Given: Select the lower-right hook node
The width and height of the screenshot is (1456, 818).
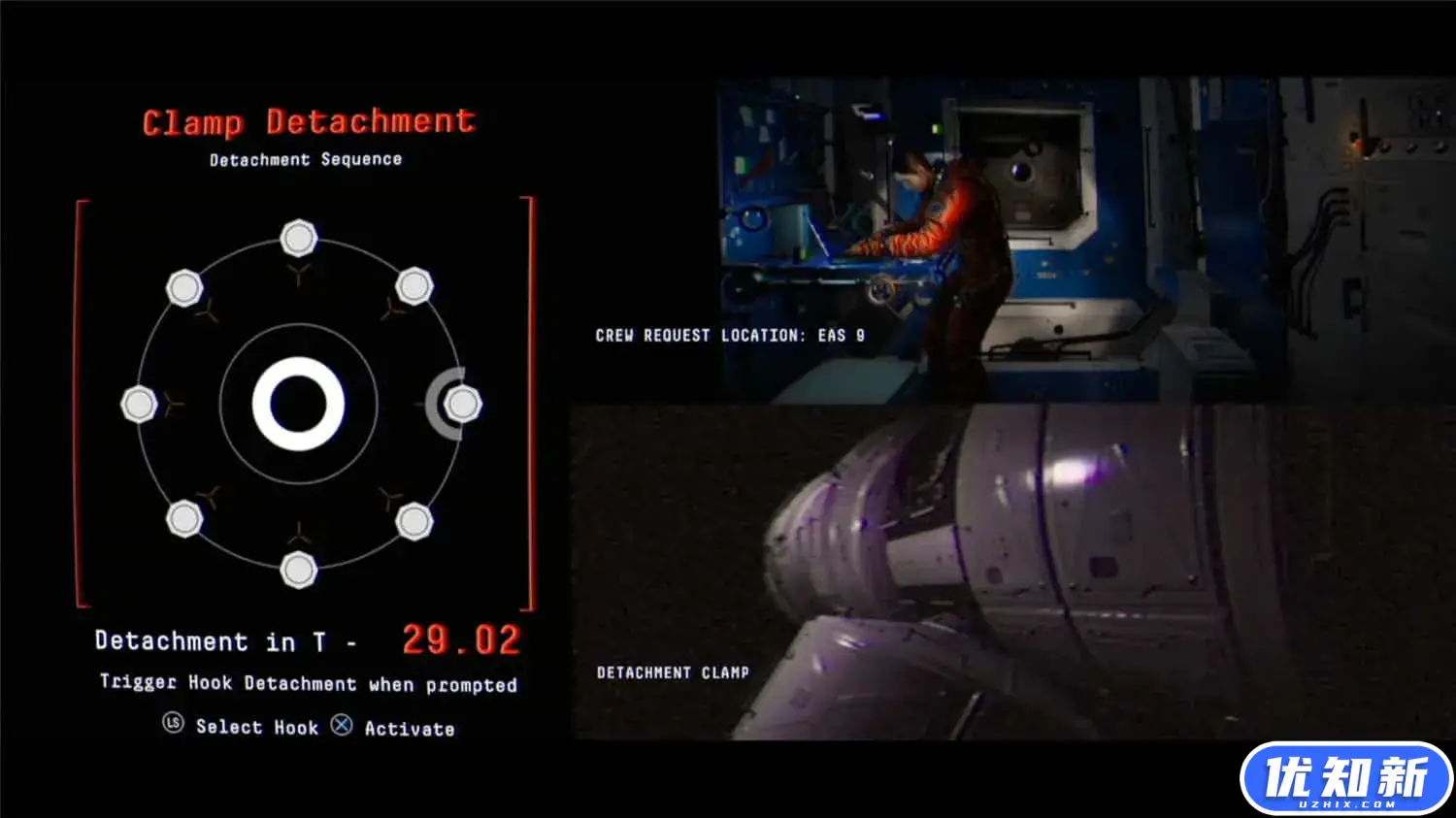Looking at the screenshot, I should coord(414,521).
